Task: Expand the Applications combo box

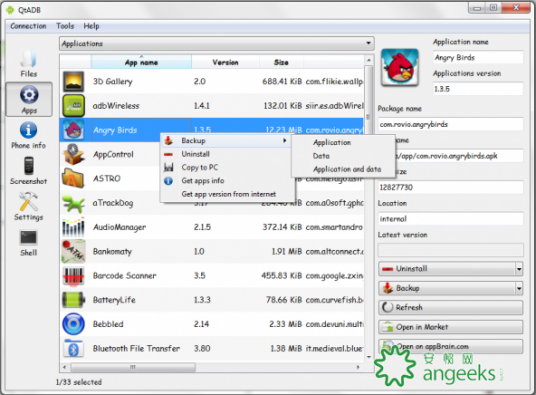Action: pos(217,44)
